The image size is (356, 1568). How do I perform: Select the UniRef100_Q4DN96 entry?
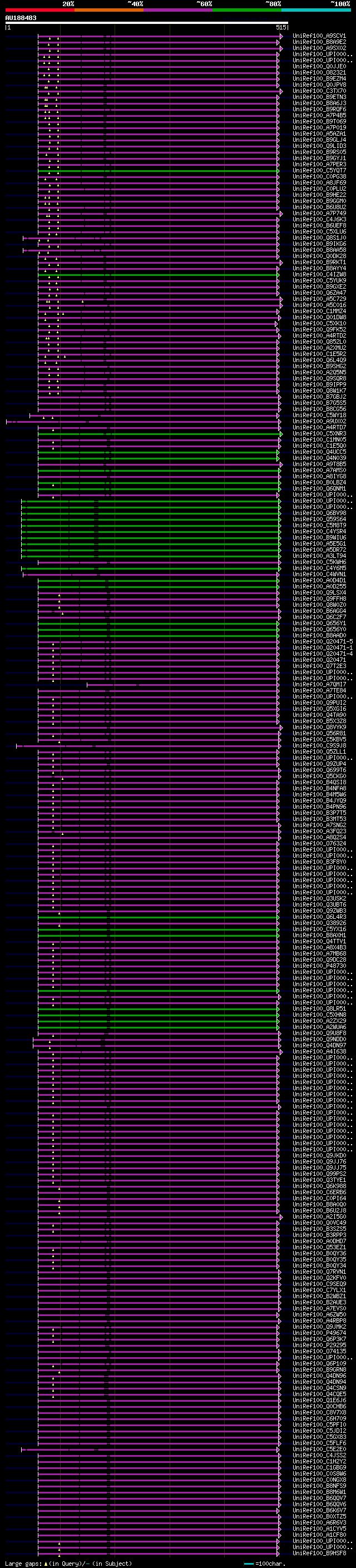[319, 1376]
